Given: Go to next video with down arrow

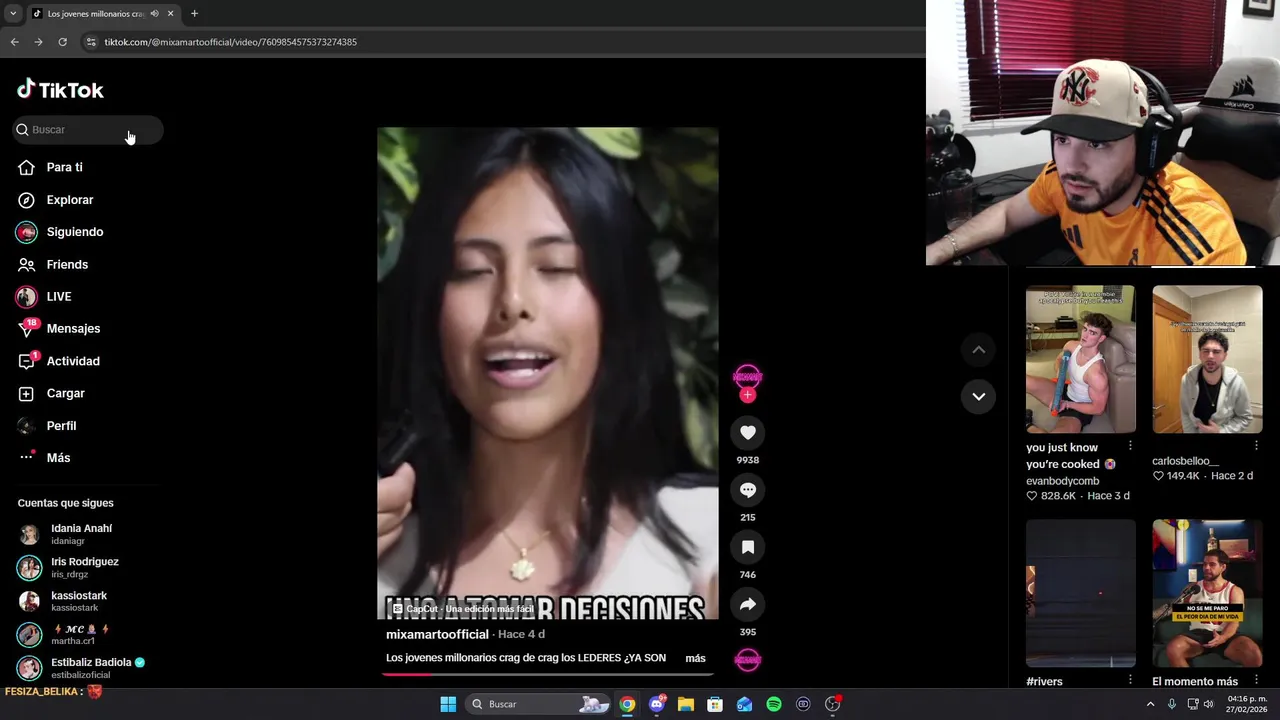Looking at the screenshot, I should (x=978, y=396).
